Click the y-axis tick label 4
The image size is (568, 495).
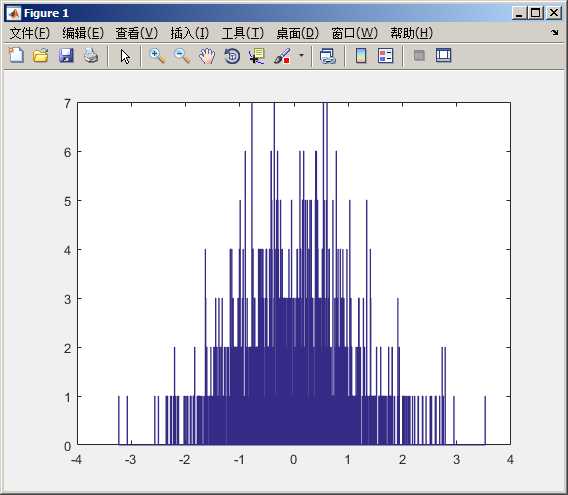[x=67, y=250]
